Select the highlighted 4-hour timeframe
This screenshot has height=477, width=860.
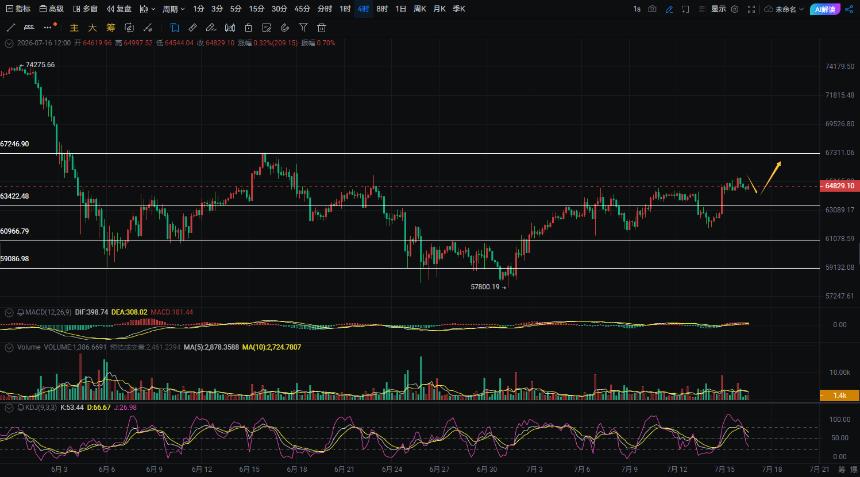(363, 9)
